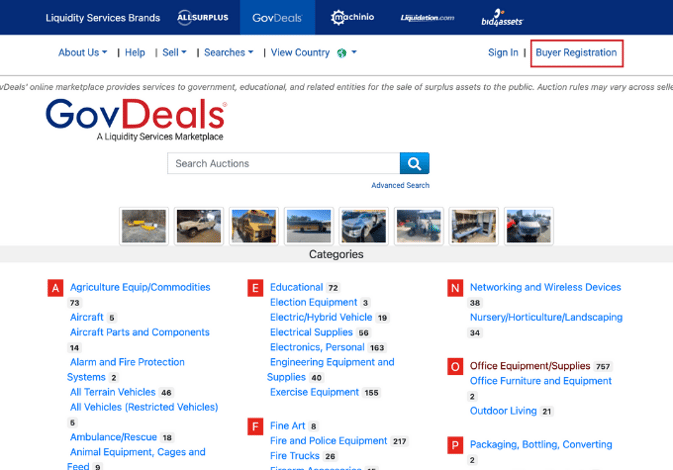The image size is (673, 470).
Task: Click the red letter O category badge
Action: (x=455, y=367)
